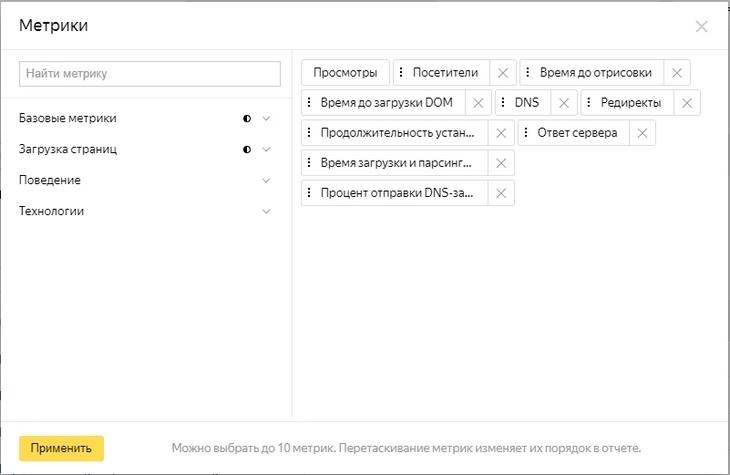Delete the Время до загрузки DOM chip
Viewport: 730px width, 475px height.
pos(478,103)
